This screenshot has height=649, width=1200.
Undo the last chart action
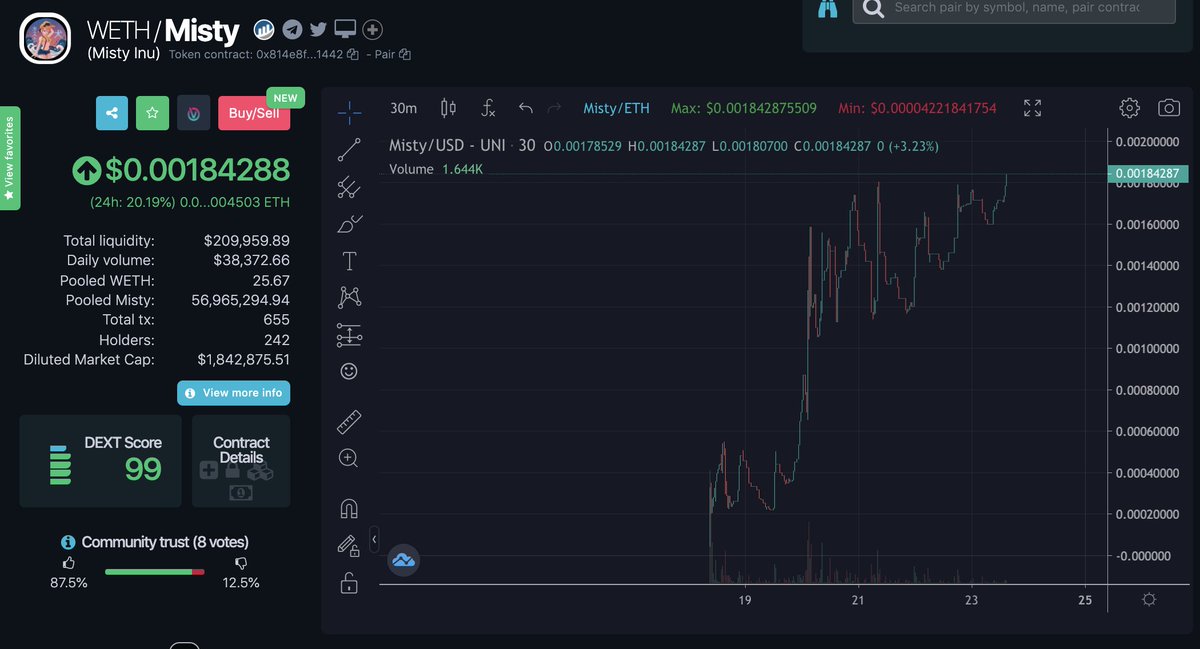point(526,108)
